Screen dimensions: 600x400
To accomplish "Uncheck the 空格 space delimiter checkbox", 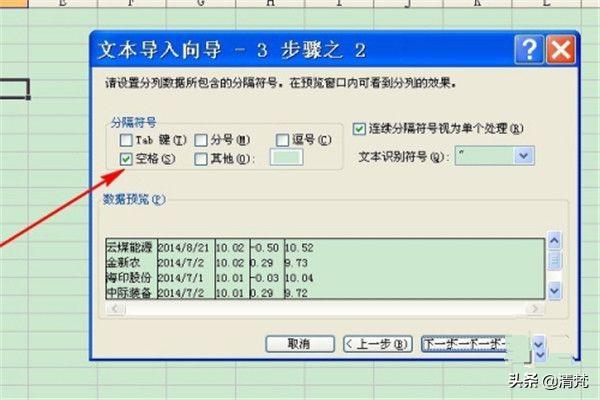I will [126, 159].
